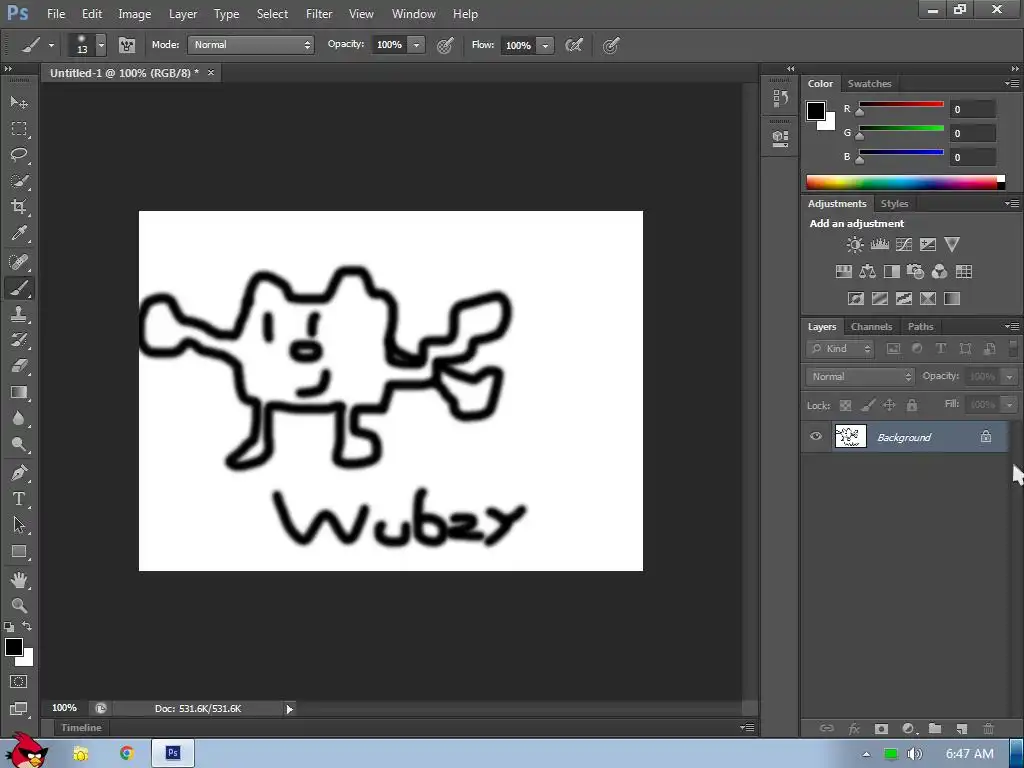Open the Filter menu
Image resolution: width=1024 pixels, height=768 pixels.
point(319,14)
